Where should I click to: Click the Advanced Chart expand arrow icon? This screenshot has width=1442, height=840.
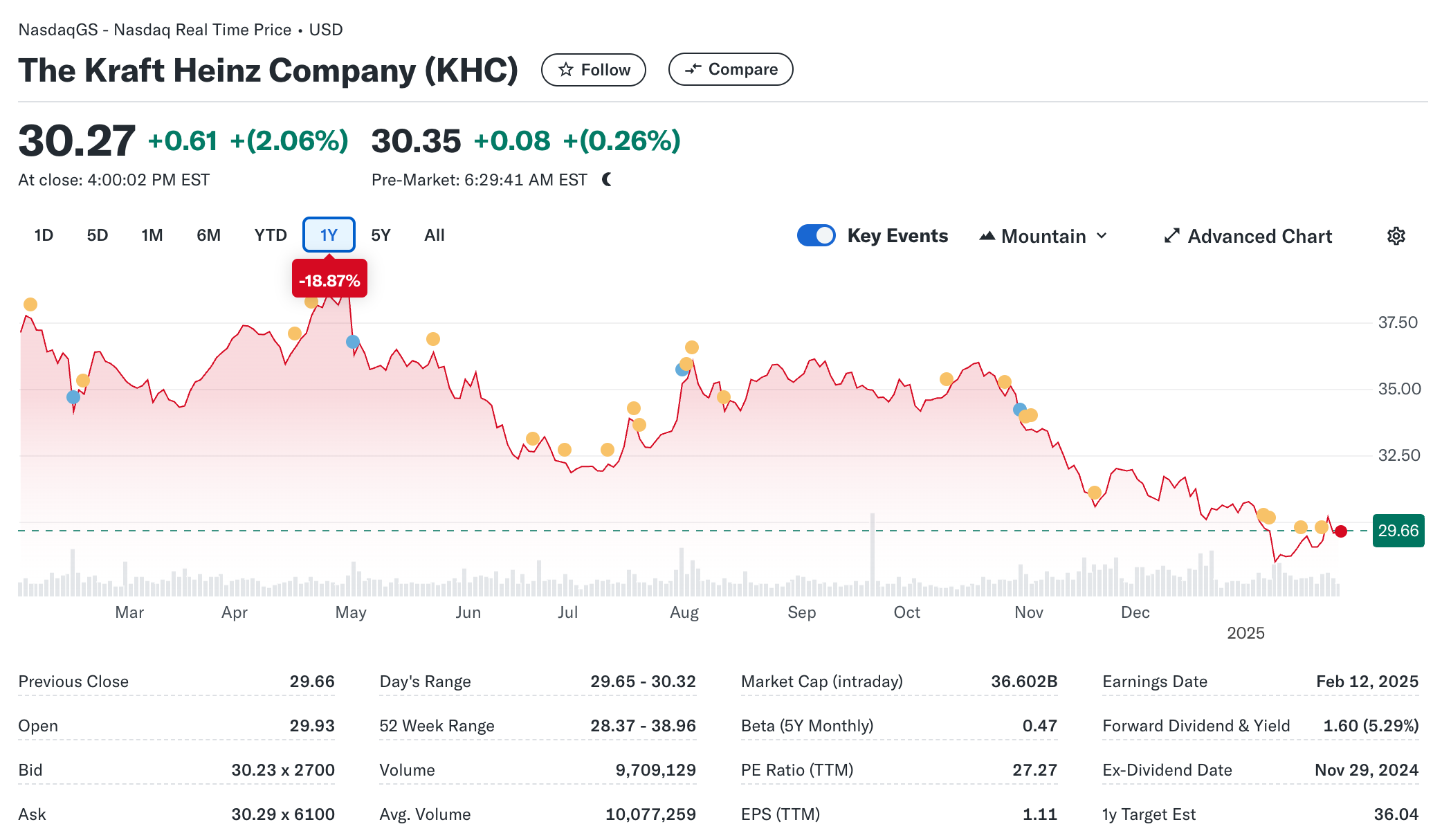click(x=1171, y=236)
